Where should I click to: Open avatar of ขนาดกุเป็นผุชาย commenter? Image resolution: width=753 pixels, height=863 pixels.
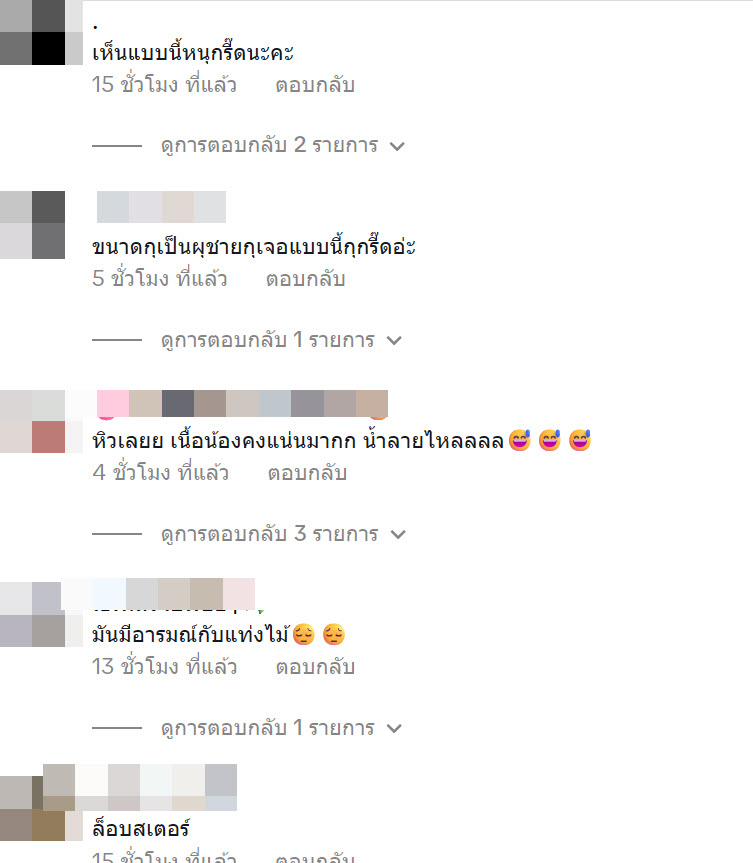pyautogui.click(x=32, y=225)
